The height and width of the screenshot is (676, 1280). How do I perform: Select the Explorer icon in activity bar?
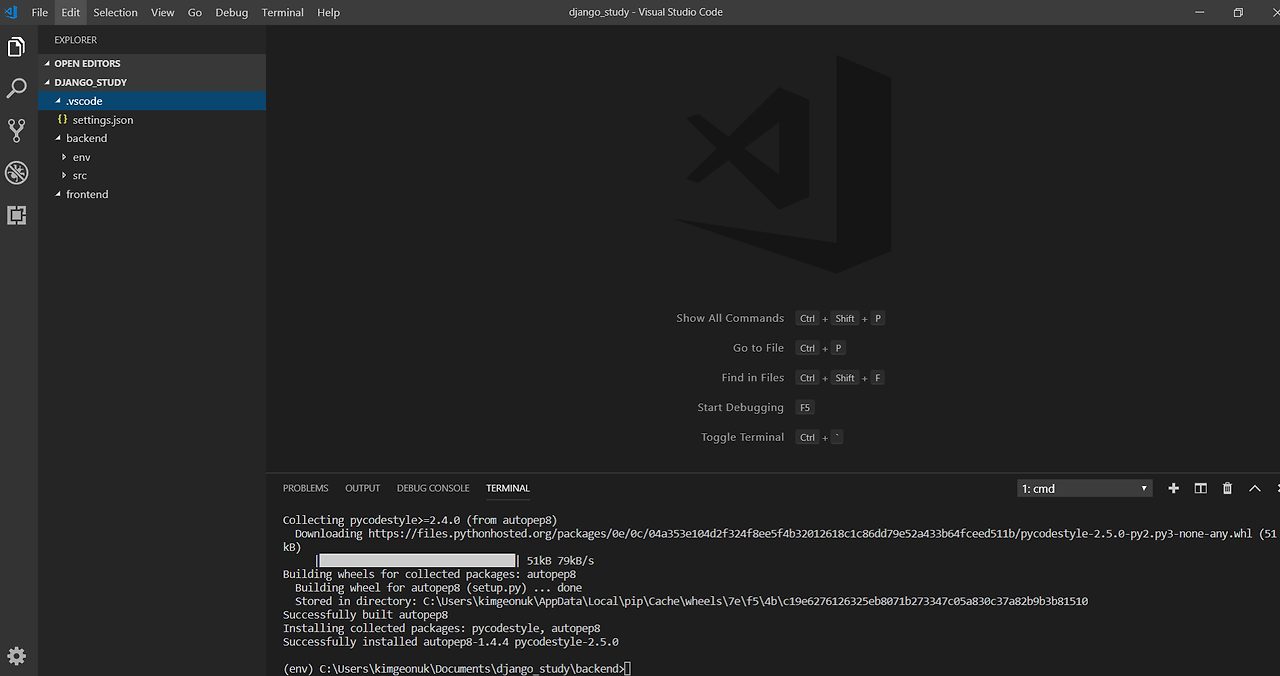(x=16, y=46)
